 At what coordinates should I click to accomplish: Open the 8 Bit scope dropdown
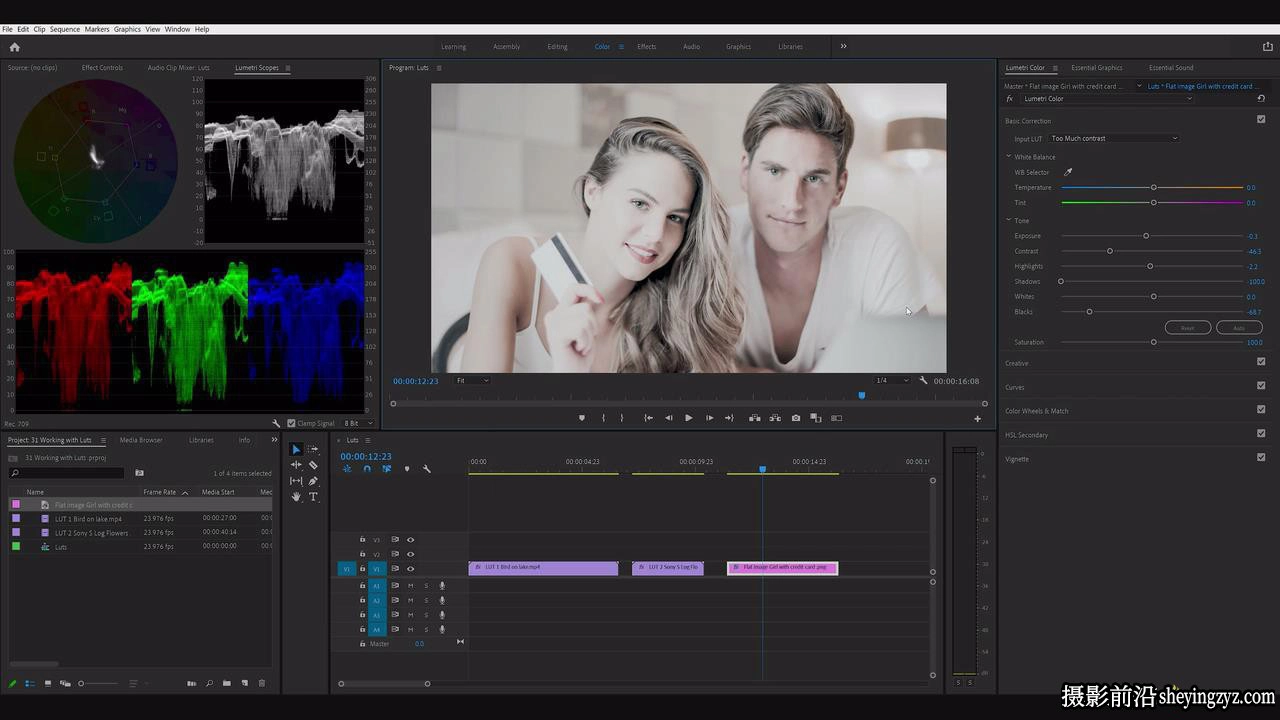click(359, 423)
